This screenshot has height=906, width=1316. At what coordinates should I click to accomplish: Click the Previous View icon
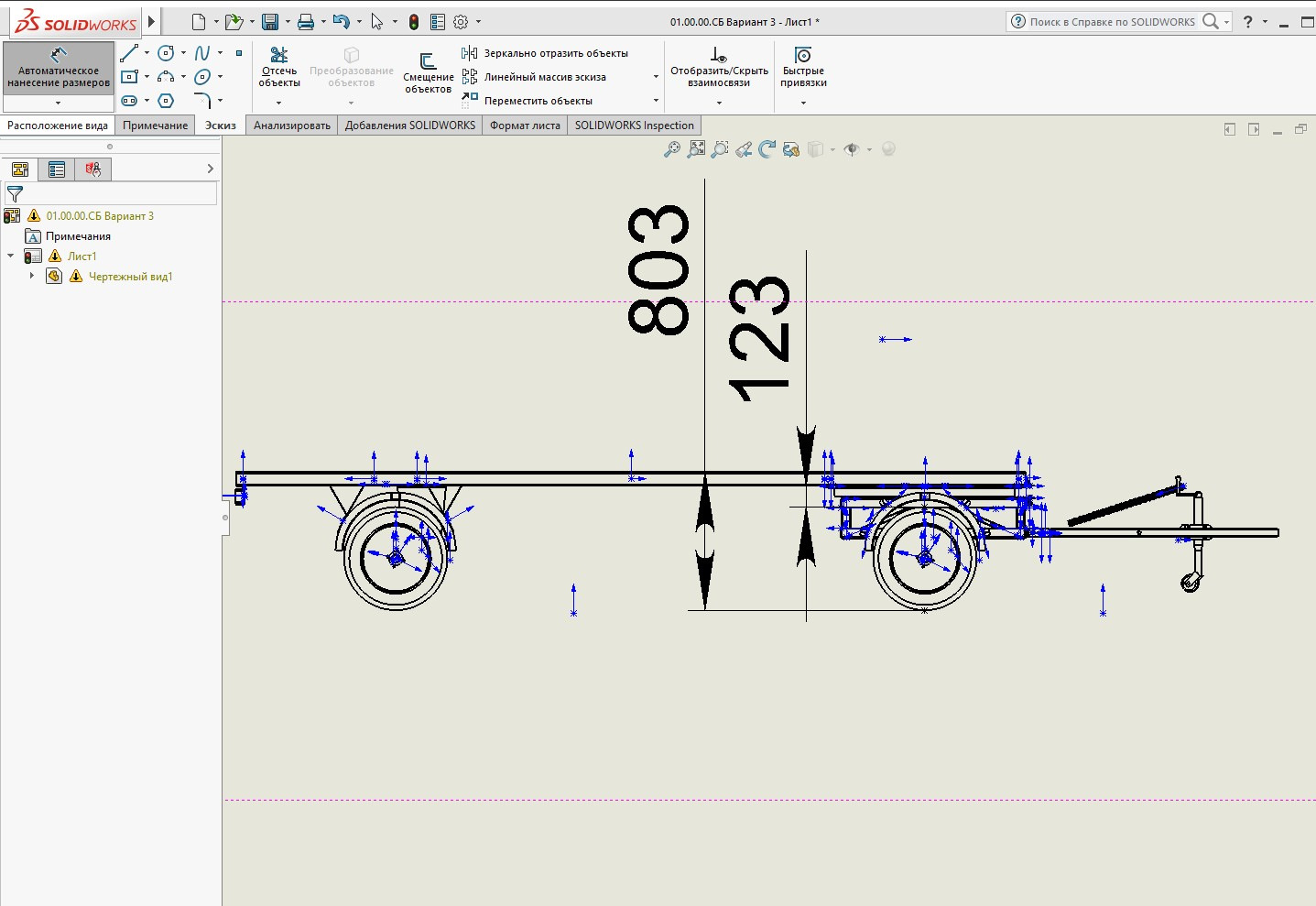tap(744, 149)
